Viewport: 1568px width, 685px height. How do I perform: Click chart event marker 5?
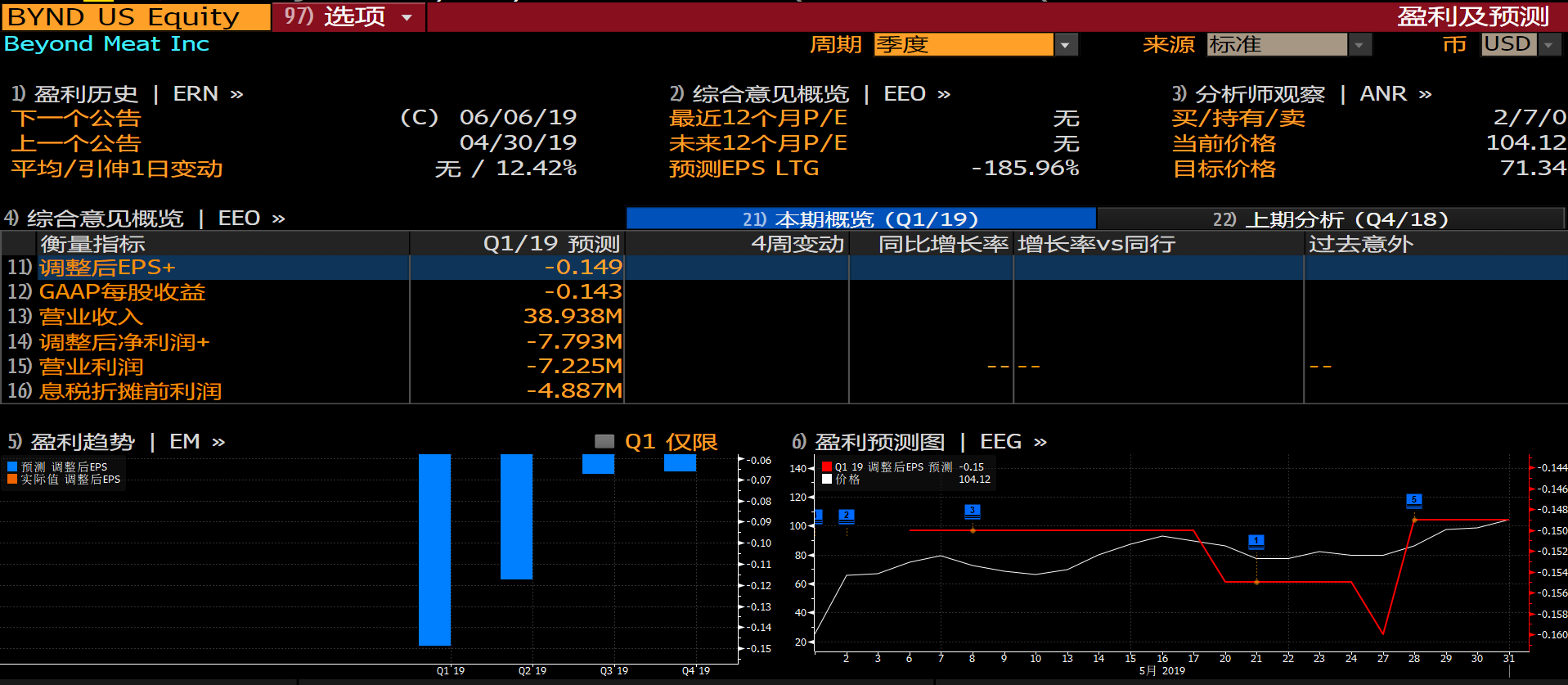1414,500
